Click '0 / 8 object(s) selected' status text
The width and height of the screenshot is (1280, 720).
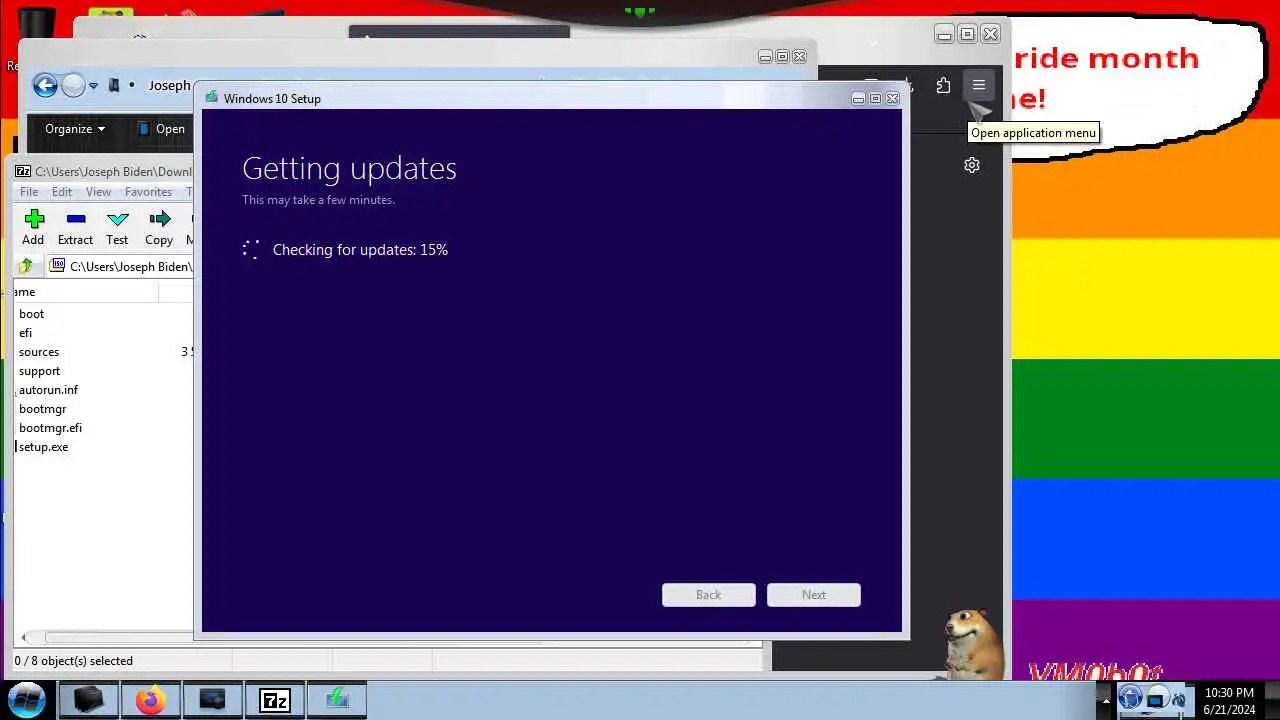(74, 661)
